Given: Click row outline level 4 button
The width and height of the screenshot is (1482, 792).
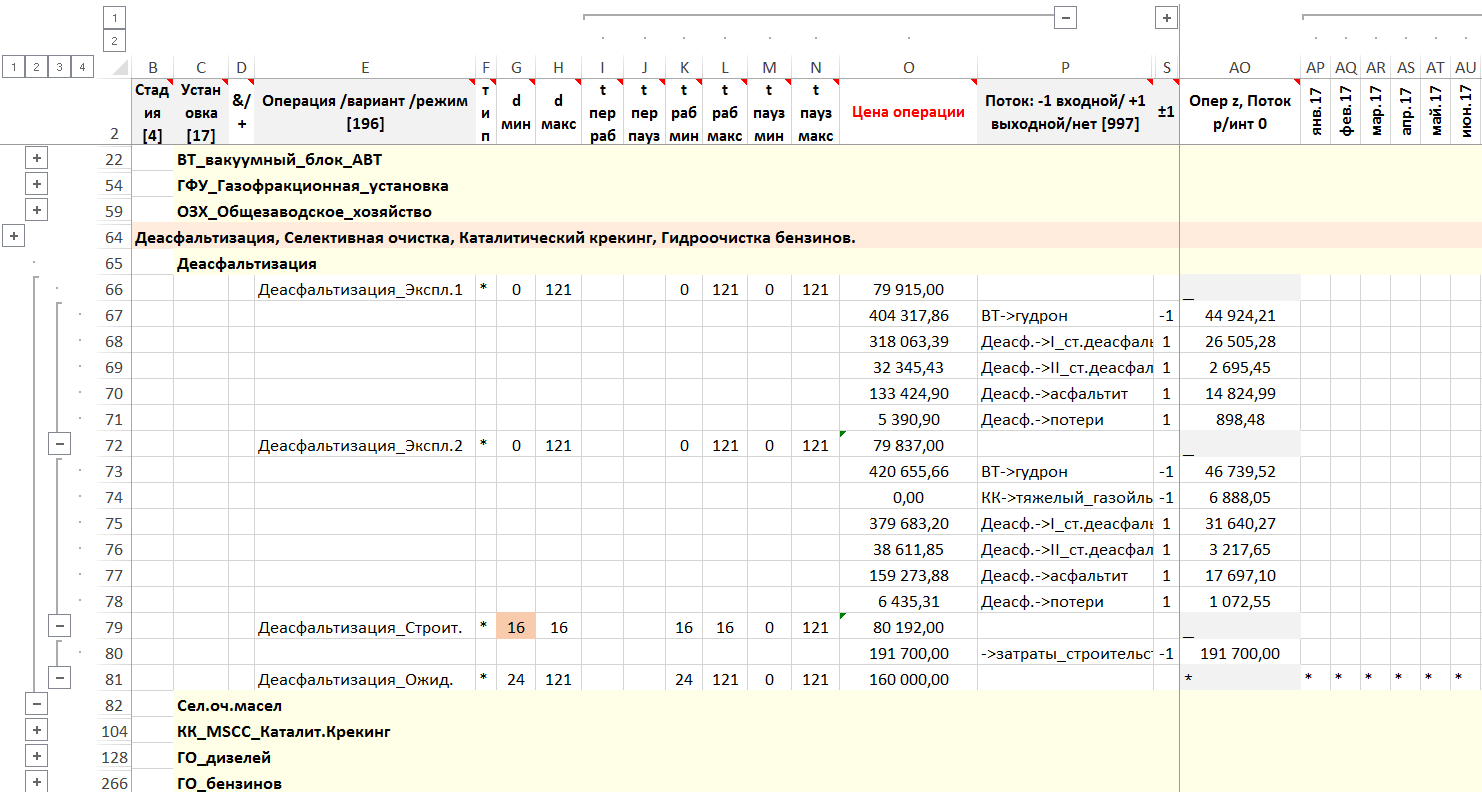Looking at the screenshot, I should 82,67.
